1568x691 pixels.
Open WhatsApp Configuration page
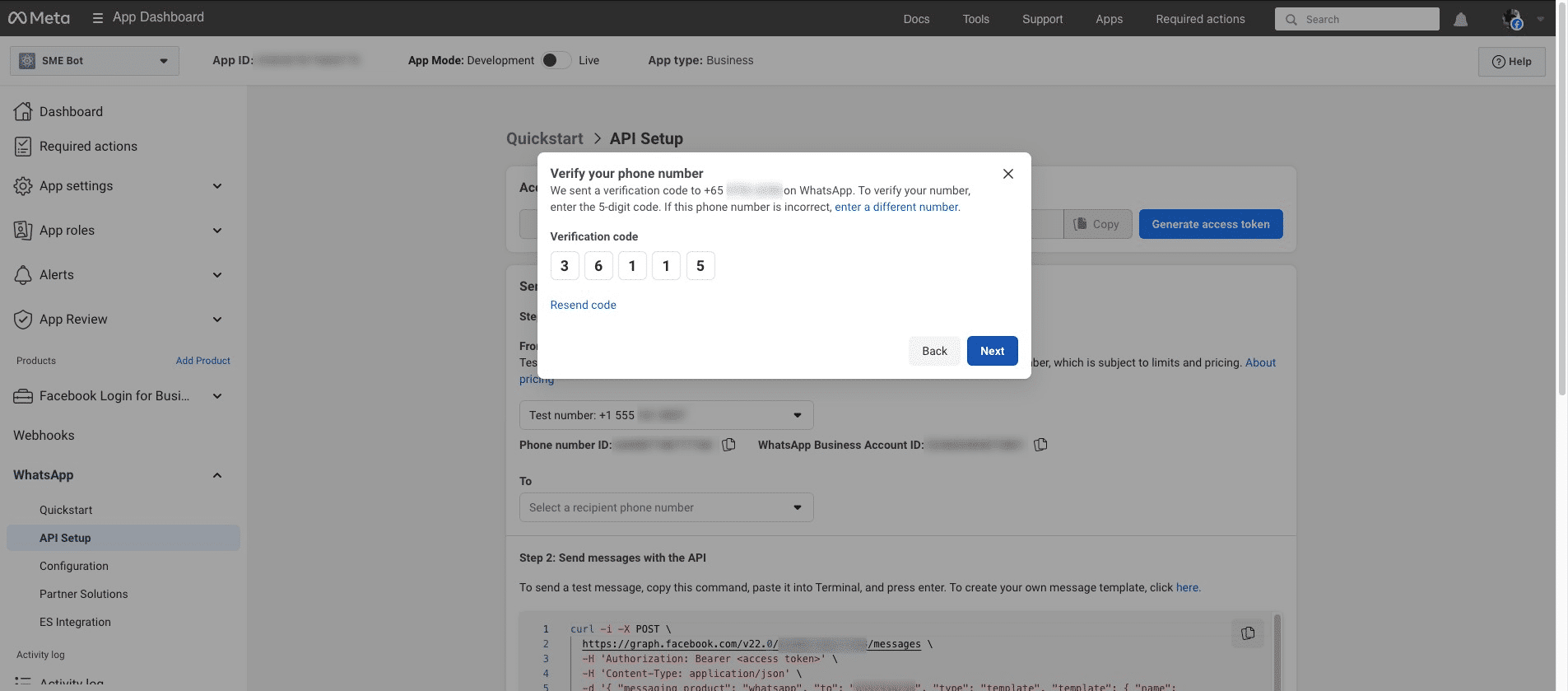click(74, 566)
